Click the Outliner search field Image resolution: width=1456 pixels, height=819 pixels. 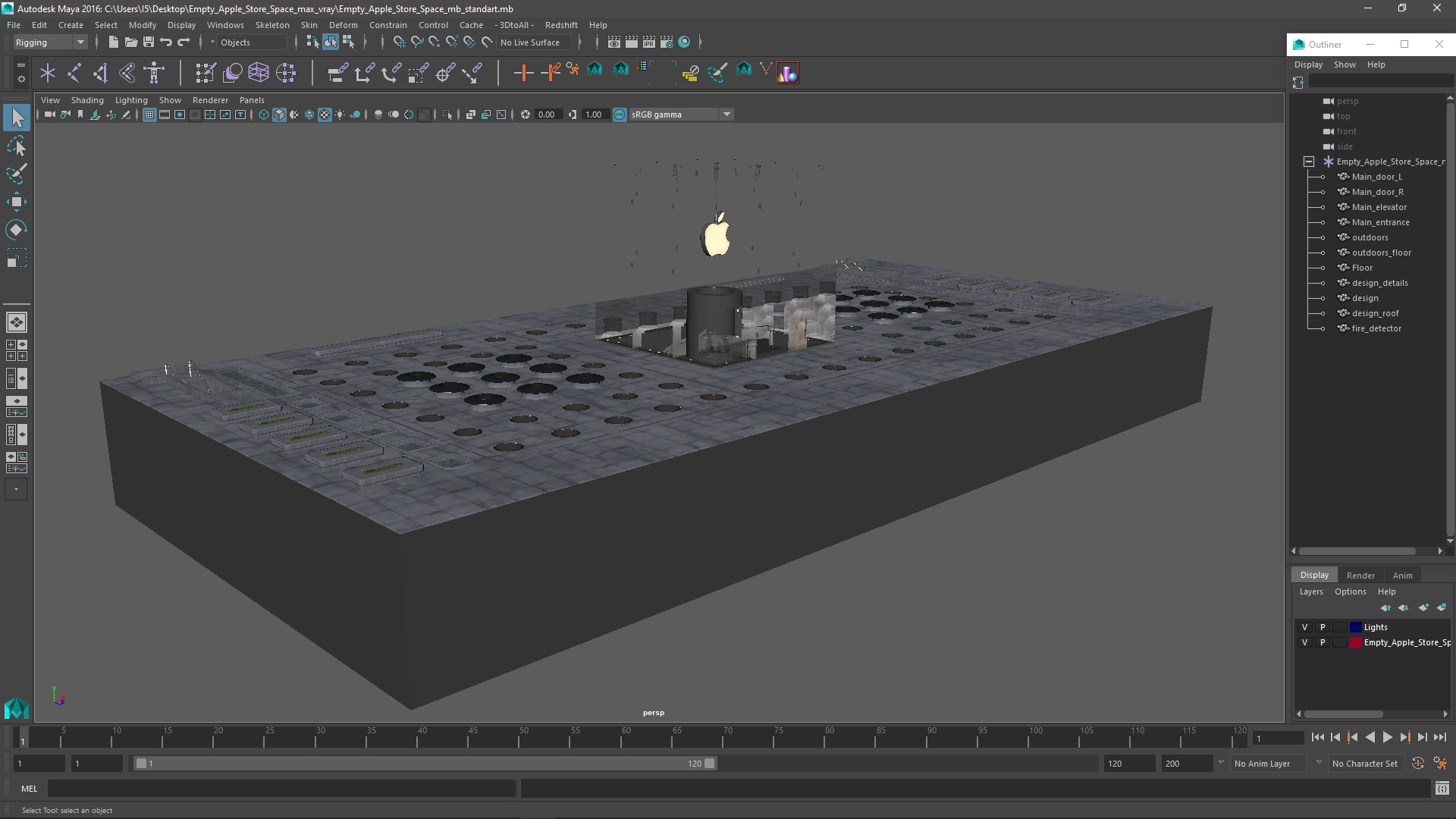pyautogui.click(x=1380, y=82)
